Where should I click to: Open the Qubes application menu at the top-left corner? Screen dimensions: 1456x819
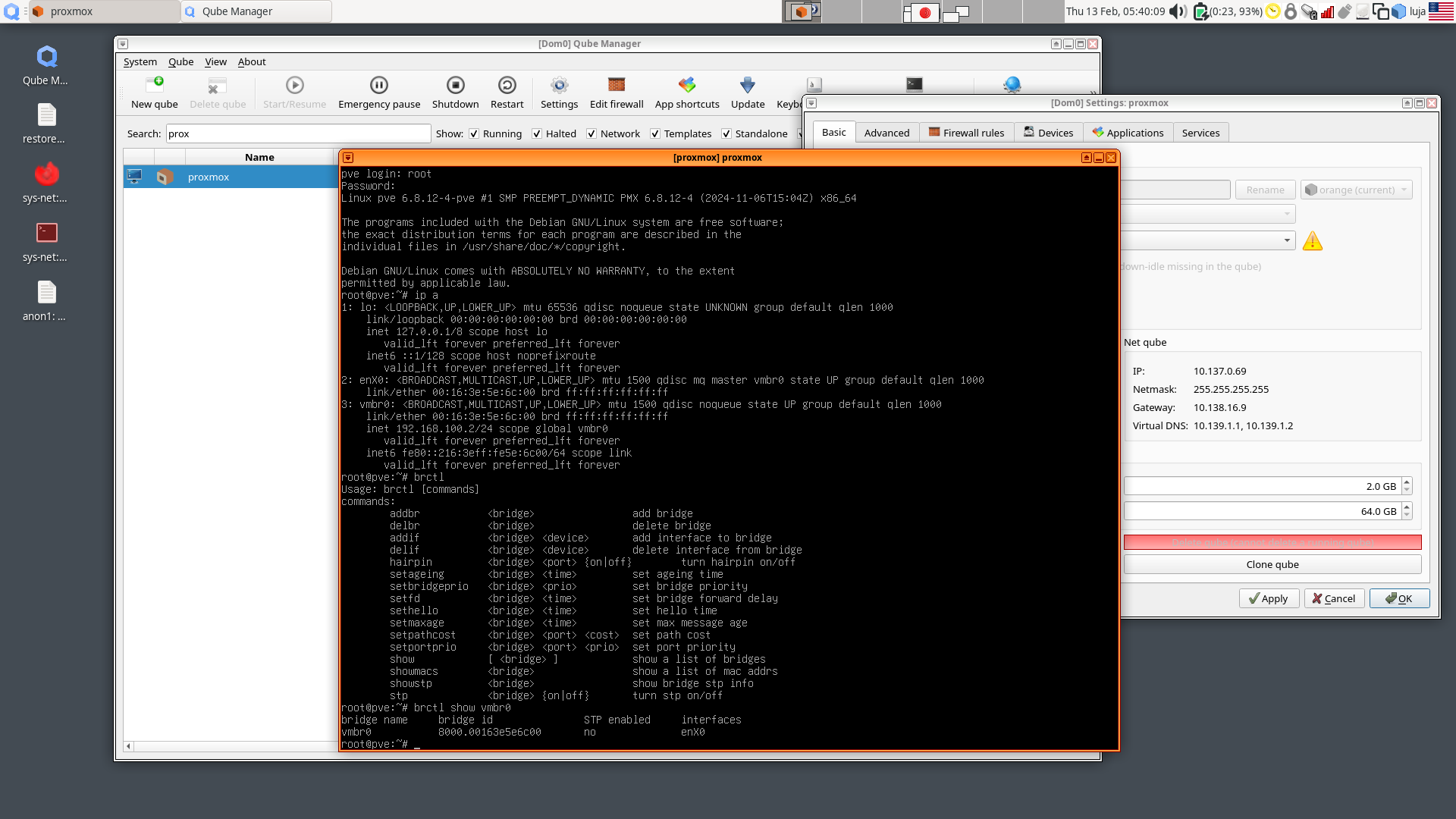click(11, 11)
